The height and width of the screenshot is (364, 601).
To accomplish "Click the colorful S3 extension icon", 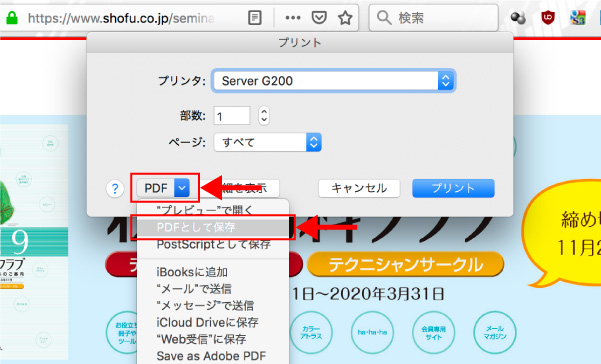I will (578, 18).
